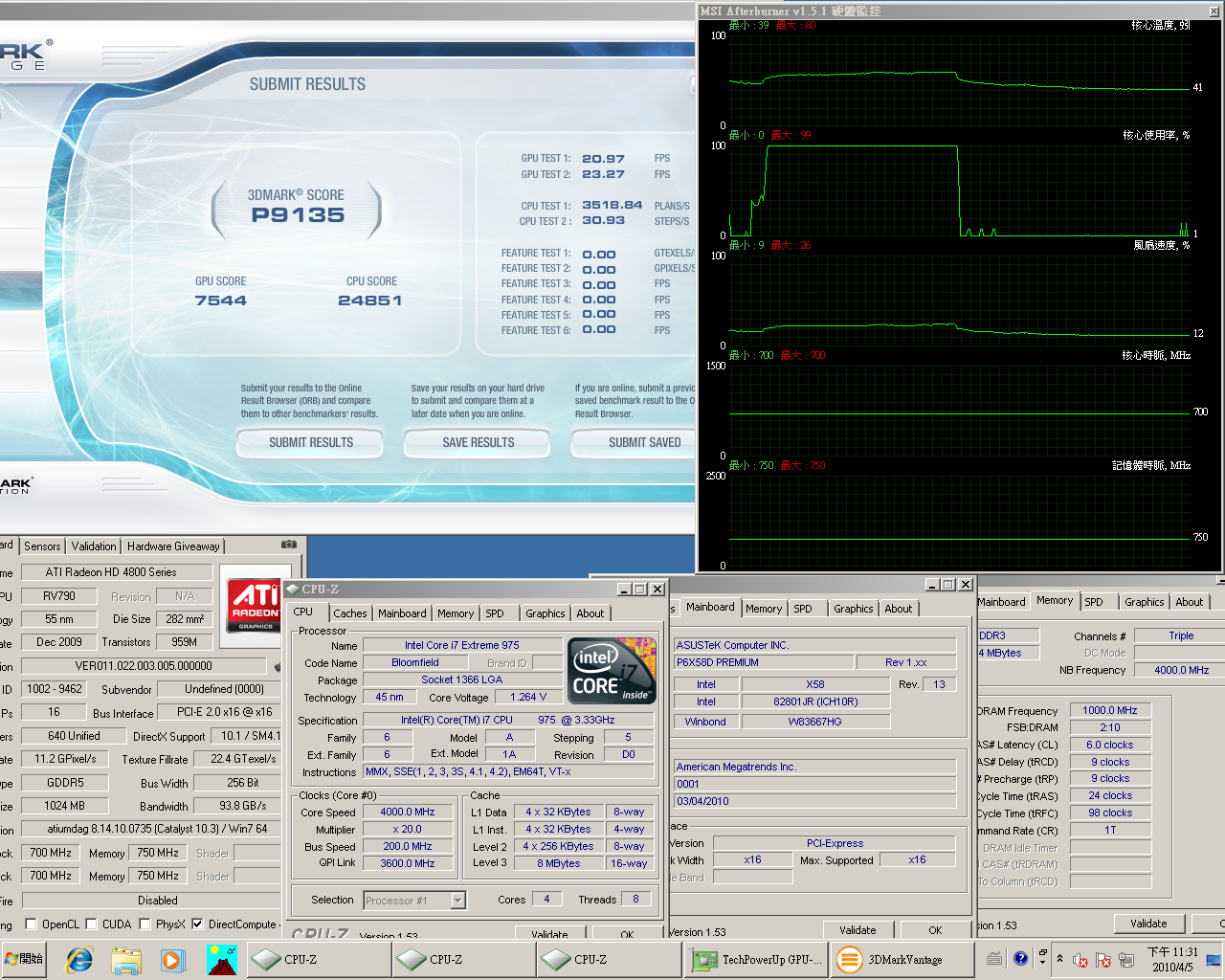Click the muted volume tray icon
This screenshot has width=1225, height=980.
point(1080,960)
